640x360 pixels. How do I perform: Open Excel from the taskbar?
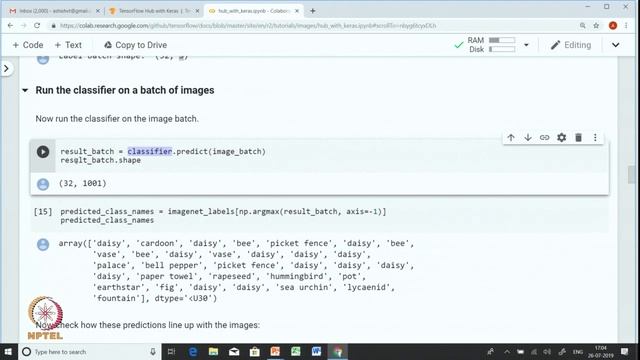(296, 351)
